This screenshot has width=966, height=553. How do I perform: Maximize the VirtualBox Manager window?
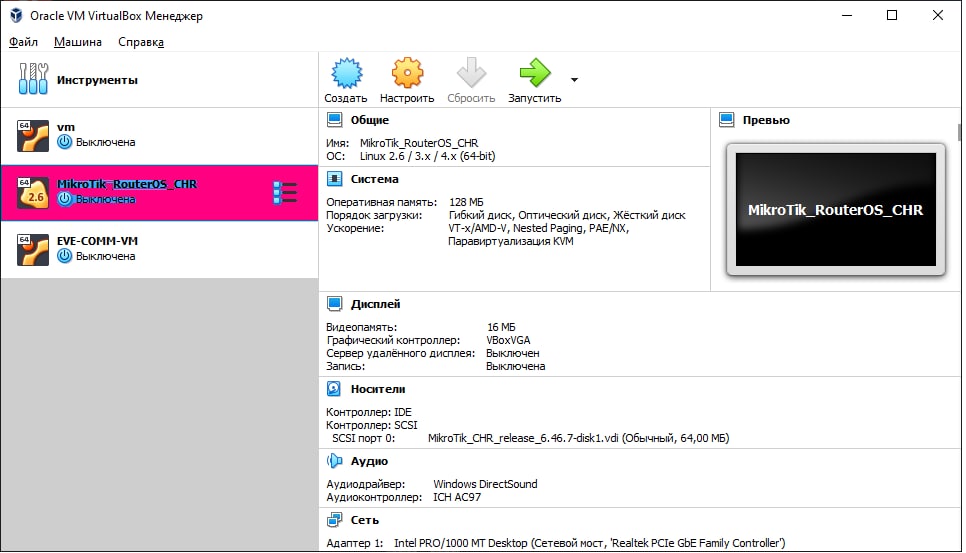point(892,15)
